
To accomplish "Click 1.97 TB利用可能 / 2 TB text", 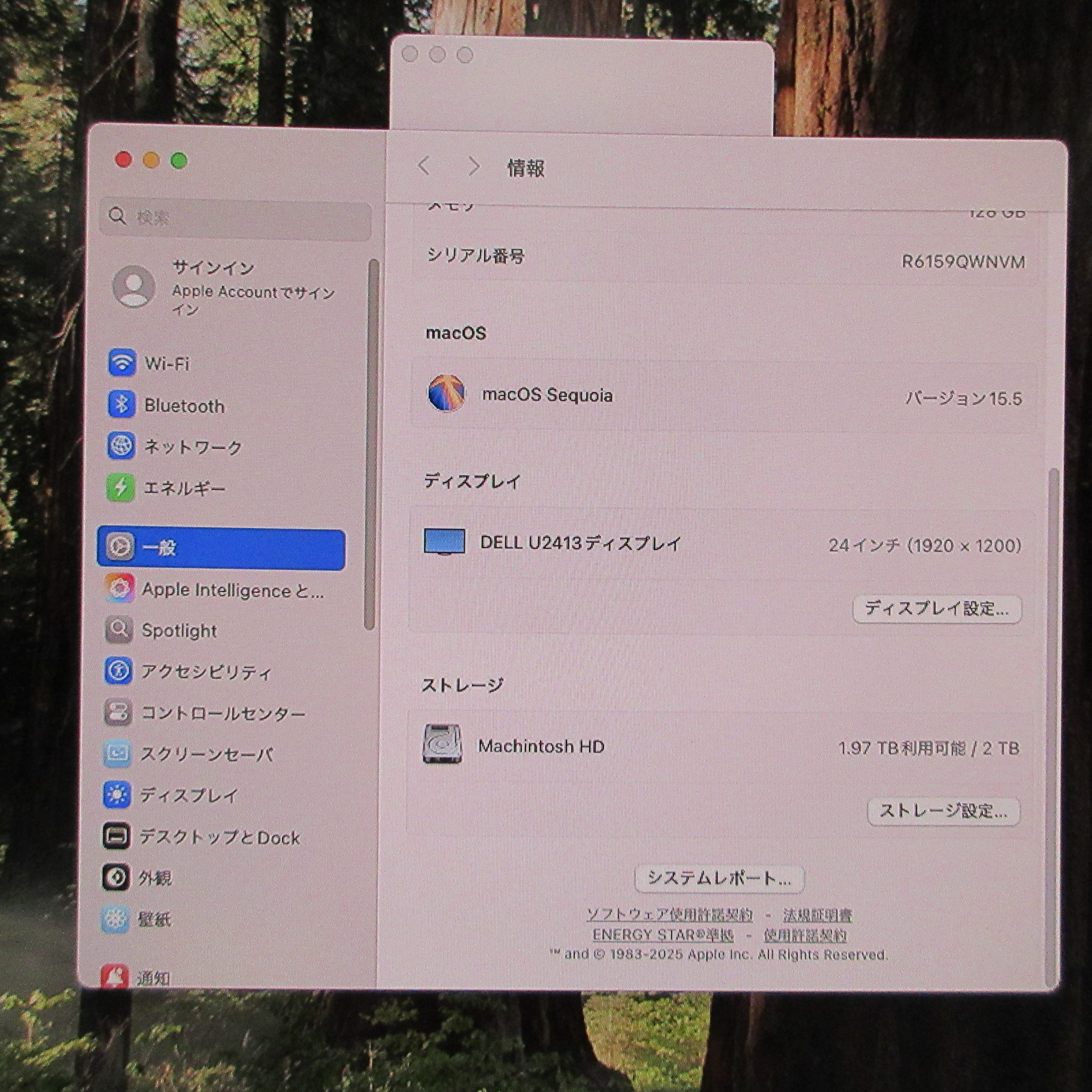I will [x=929, y=748].
